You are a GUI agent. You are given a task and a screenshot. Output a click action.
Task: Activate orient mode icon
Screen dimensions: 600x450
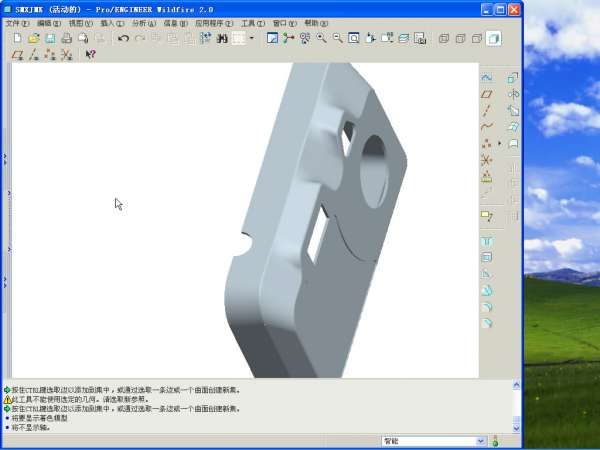[x=305, y=38]
